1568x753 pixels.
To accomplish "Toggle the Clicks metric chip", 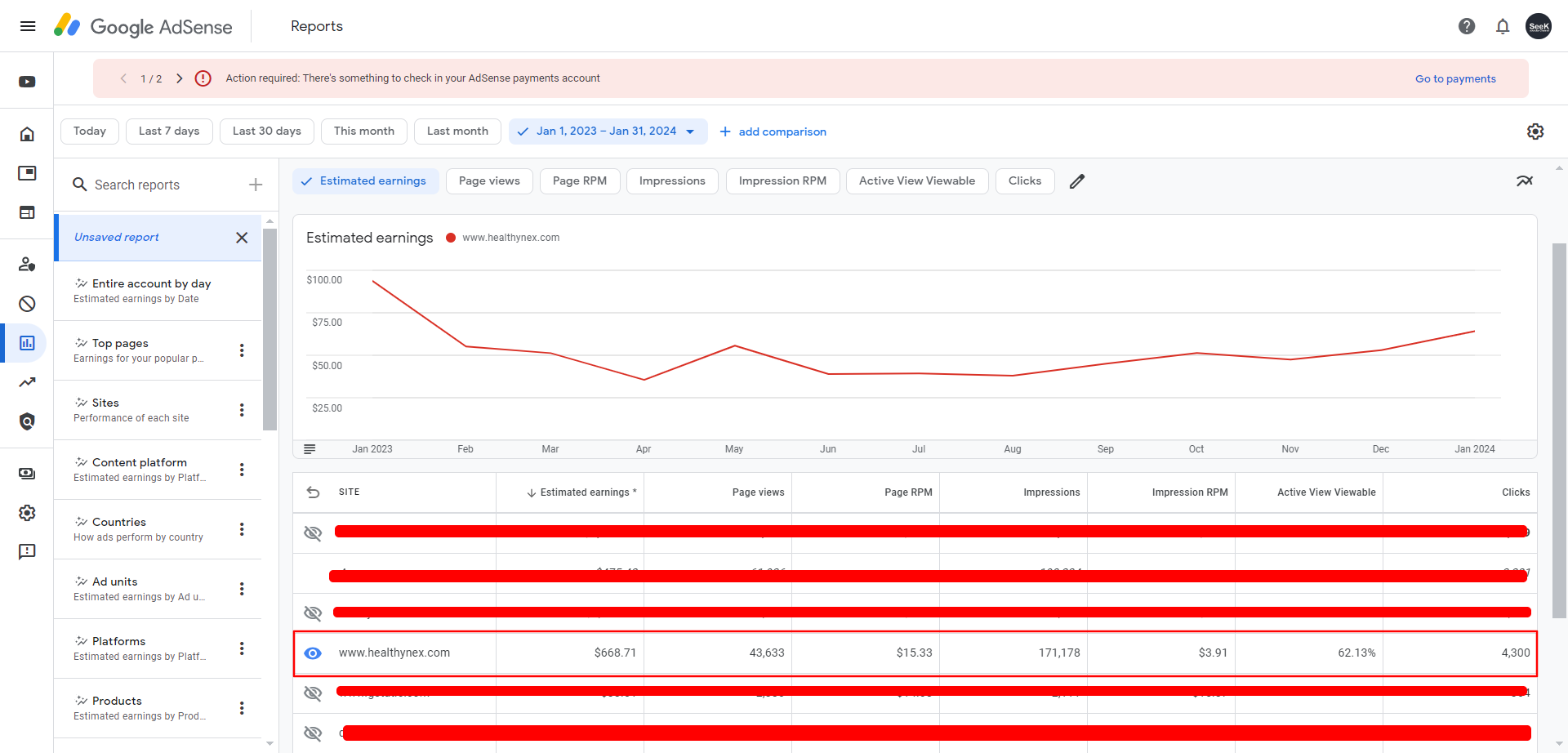I will 1025,181.
